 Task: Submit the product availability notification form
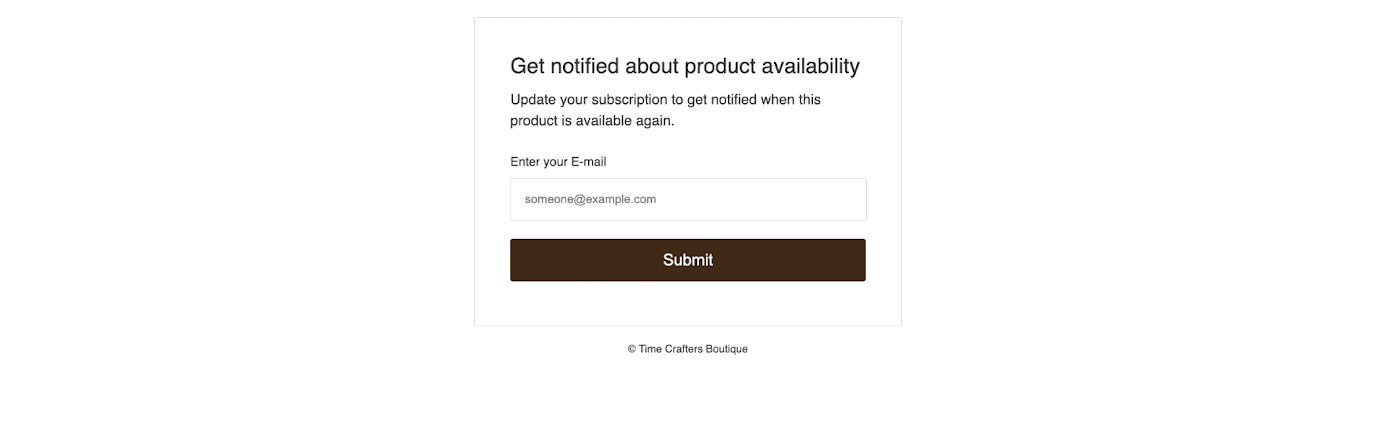point(687,260)
